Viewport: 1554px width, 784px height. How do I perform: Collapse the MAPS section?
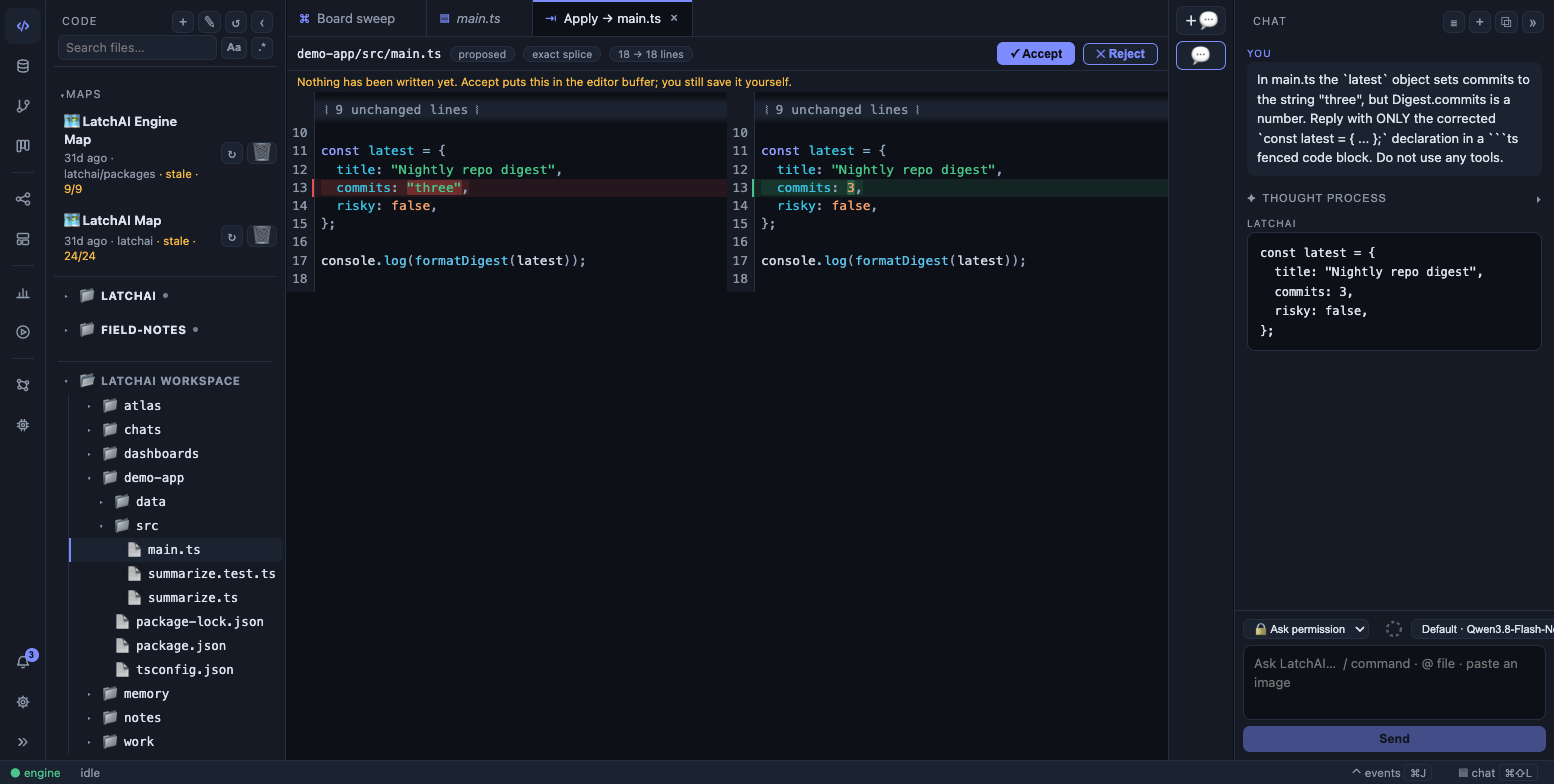pos(81,94)
